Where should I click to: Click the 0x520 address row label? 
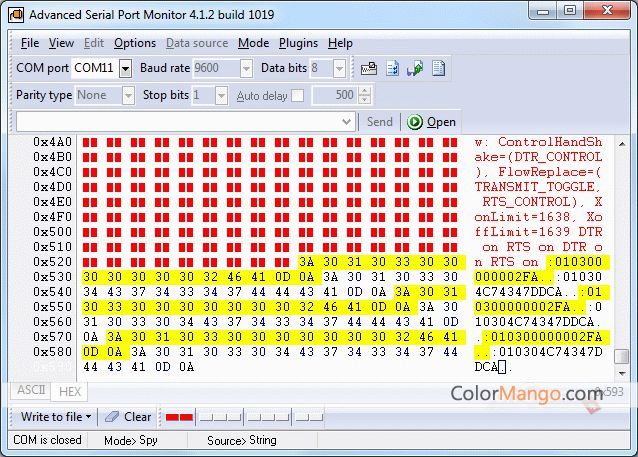(52, 262)
